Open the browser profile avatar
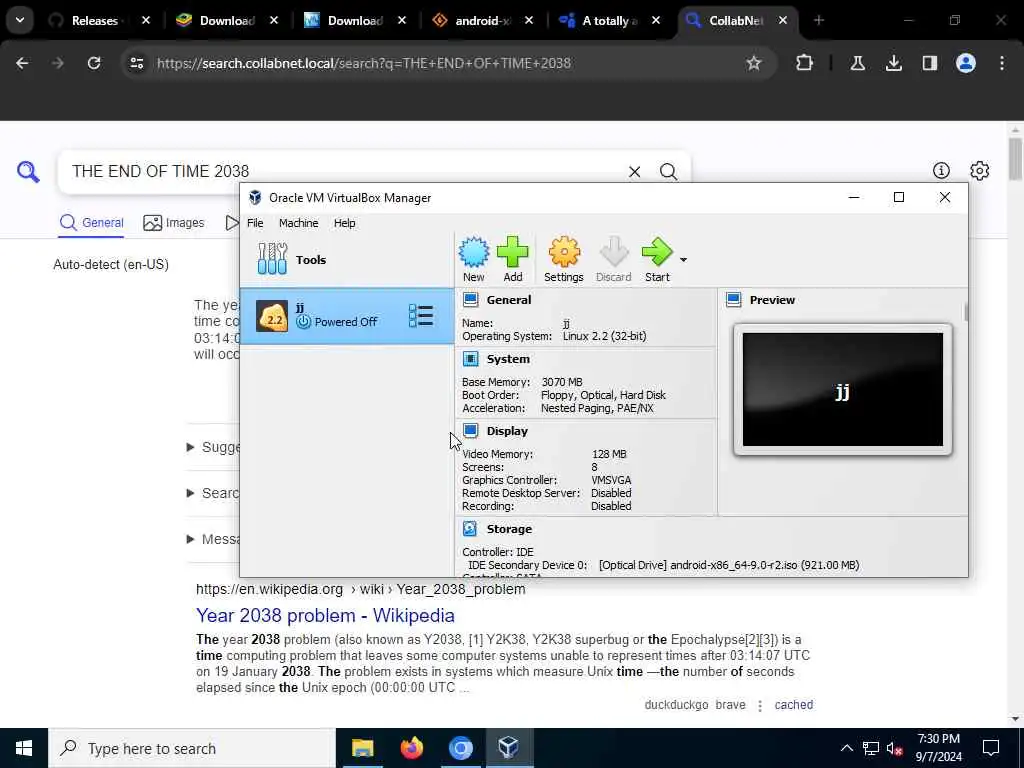 pos(965,63)
